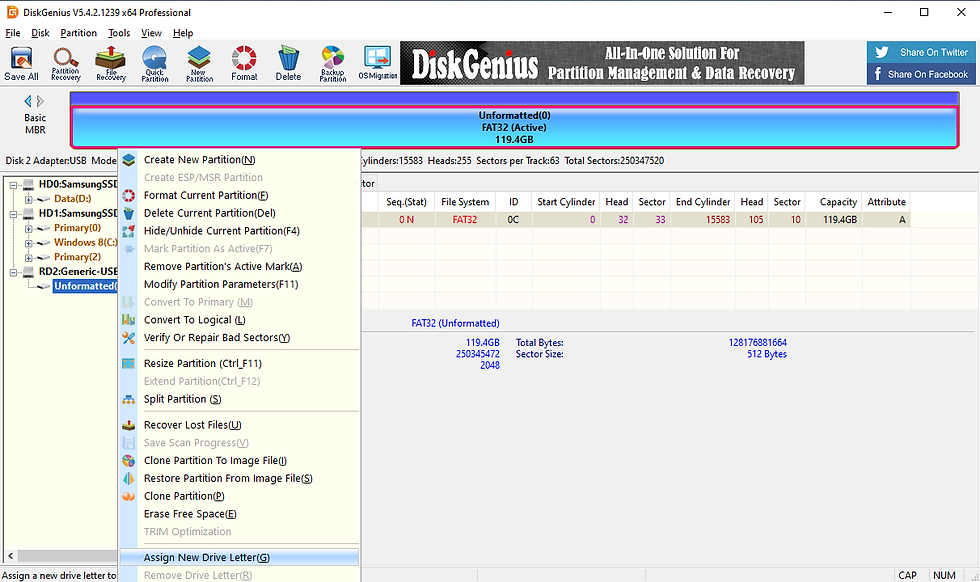
Task: Share on Facebook
Action: tap(922, 74)
